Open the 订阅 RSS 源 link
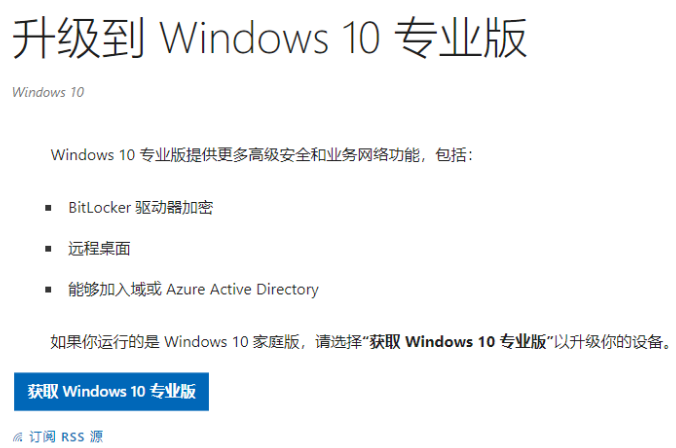 66,437
